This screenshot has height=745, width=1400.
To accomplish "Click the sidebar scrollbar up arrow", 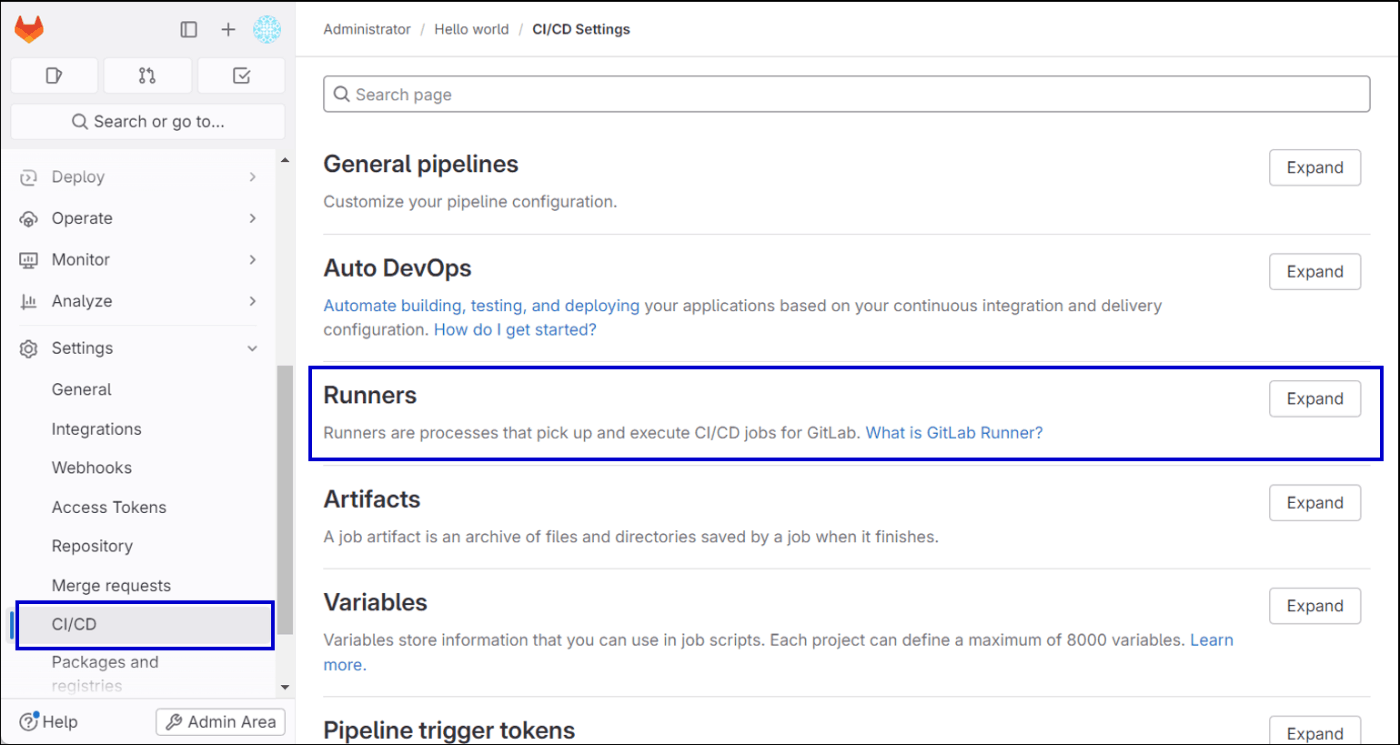I will (285, 160).
